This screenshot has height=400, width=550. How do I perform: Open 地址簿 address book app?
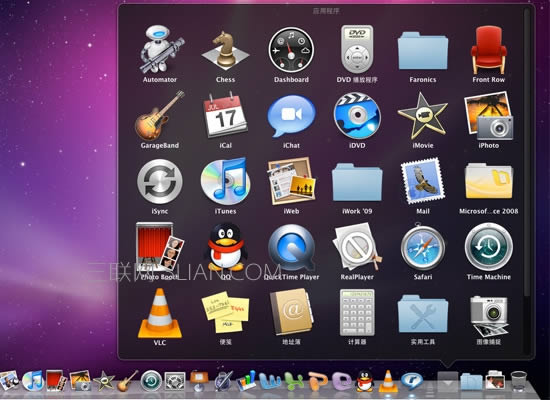[291, 312]
